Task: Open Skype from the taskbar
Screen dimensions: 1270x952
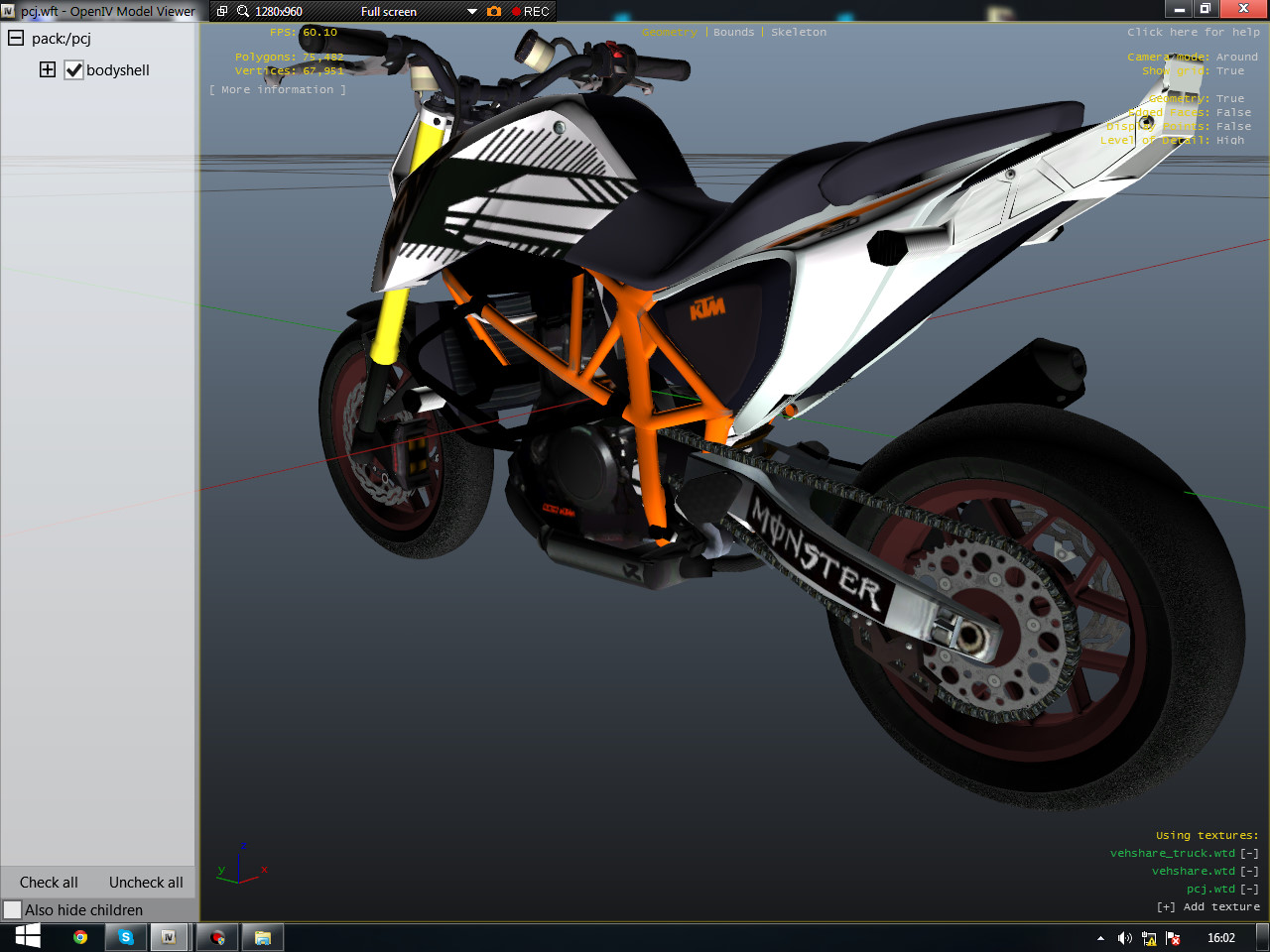Action: [x=126, y=937]
